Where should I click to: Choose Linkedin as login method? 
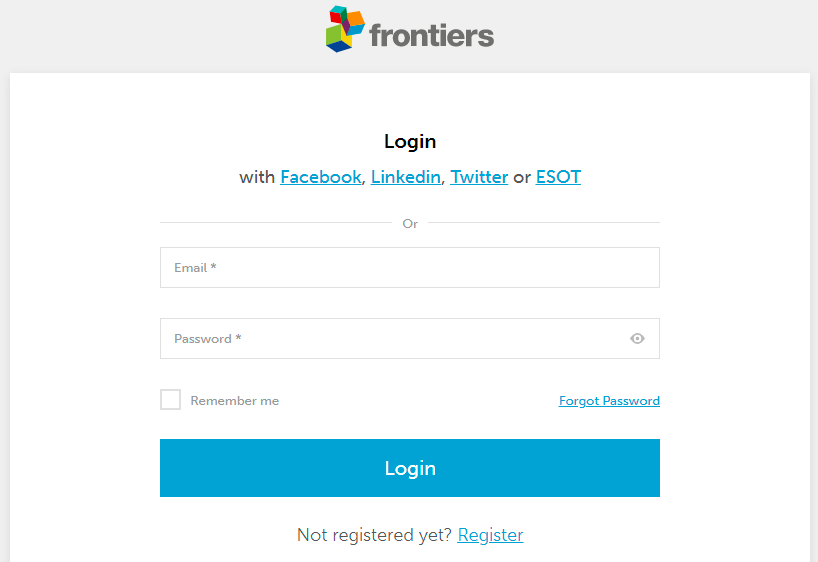click(405, 177)
